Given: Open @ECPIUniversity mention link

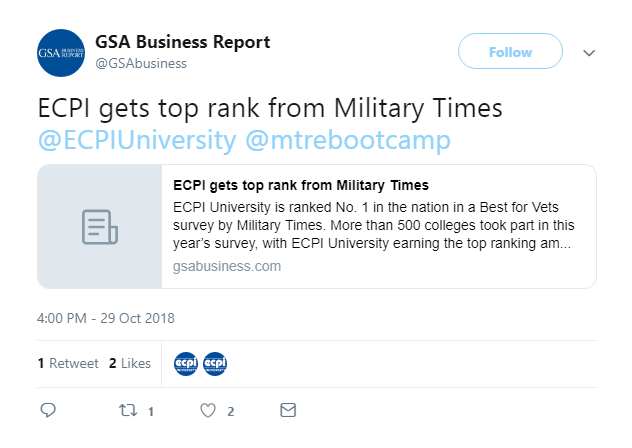Looking at the screenshot, I should coord(137,140).
